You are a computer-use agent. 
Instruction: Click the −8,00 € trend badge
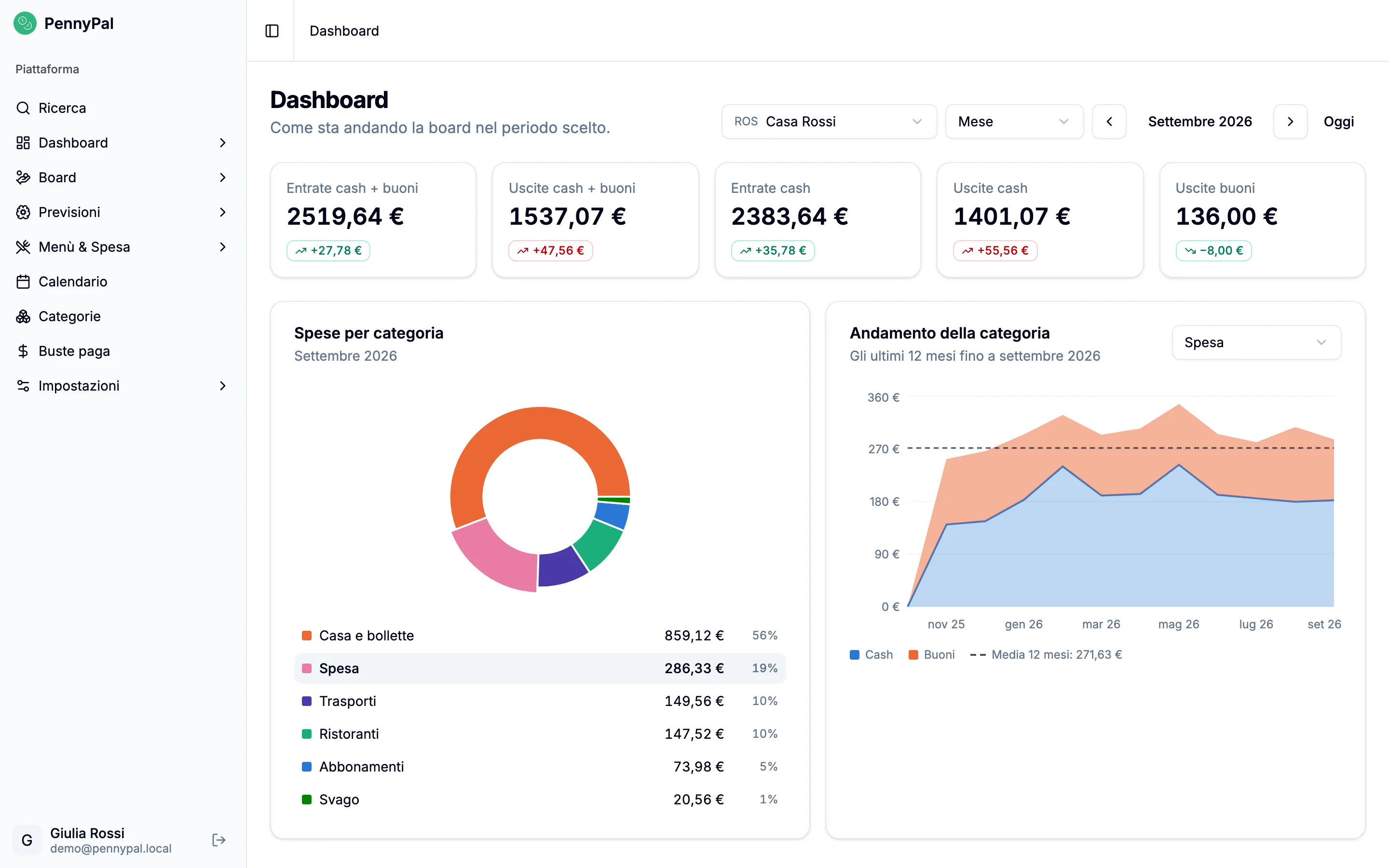[1213, 251]
